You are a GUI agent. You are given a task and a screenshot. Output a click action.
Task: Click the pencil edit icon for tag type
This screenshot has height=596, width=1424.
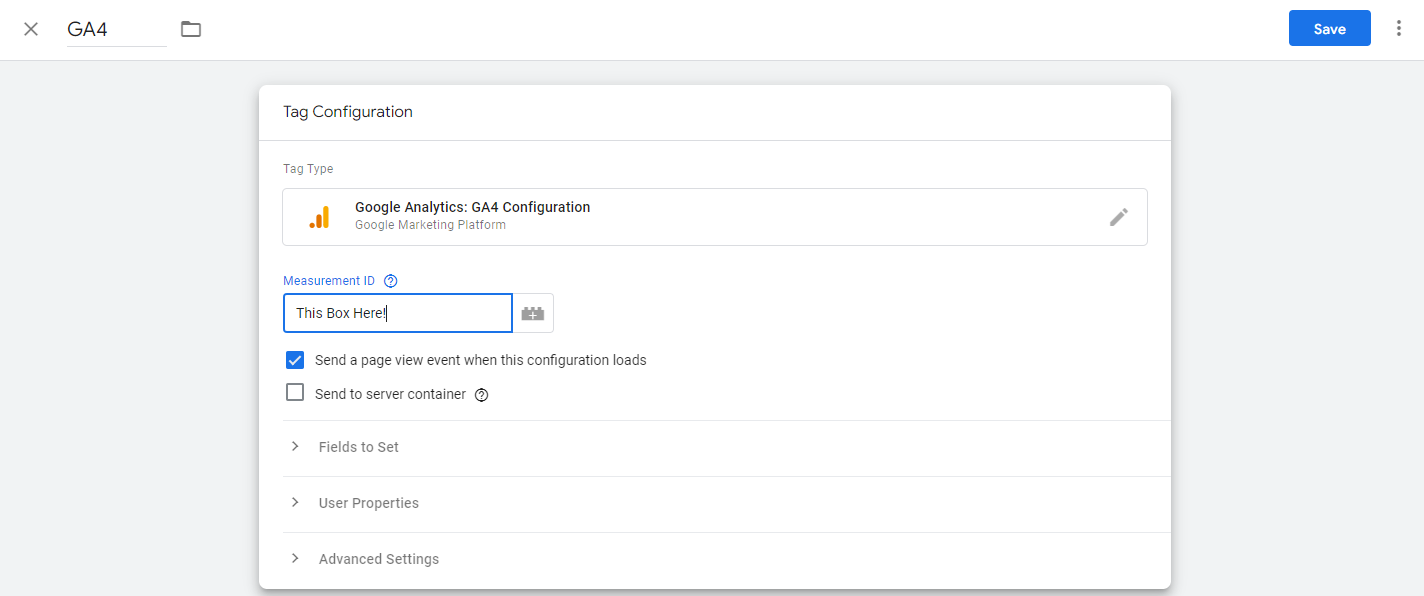coord(1119,217)
